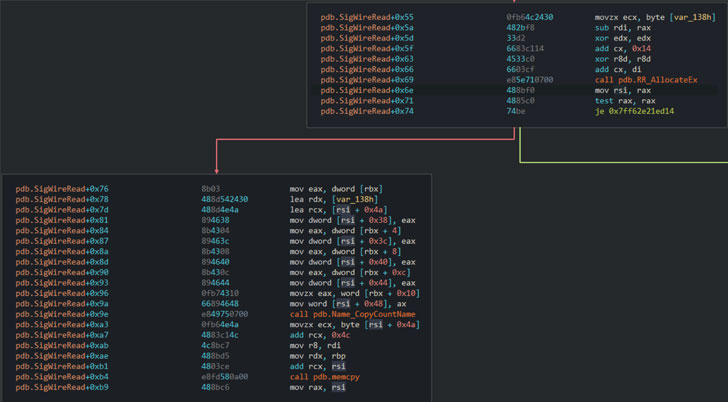Select the mov r8, rdi instruction
The width and height of the screenshot is (728, 402).
point(315,345)
